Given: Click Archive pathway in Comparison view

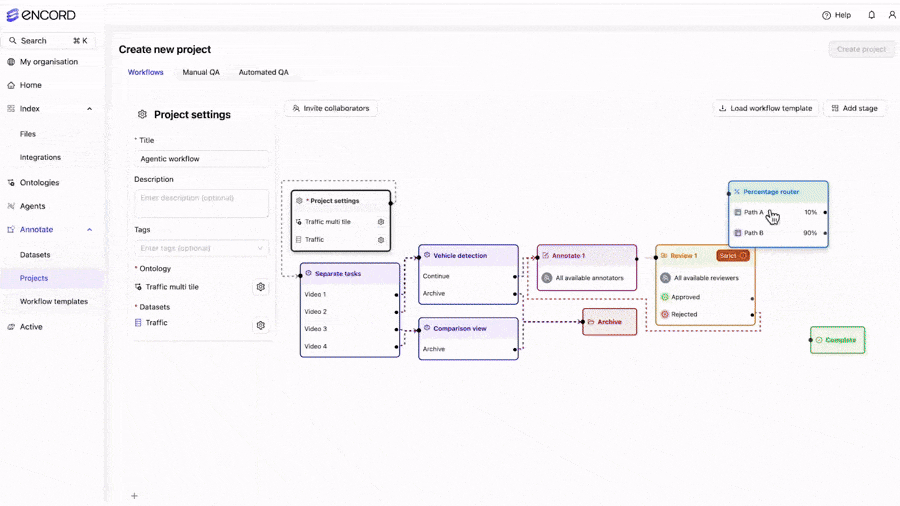Looking at the screenshot, I should click(x=468, y=349).
